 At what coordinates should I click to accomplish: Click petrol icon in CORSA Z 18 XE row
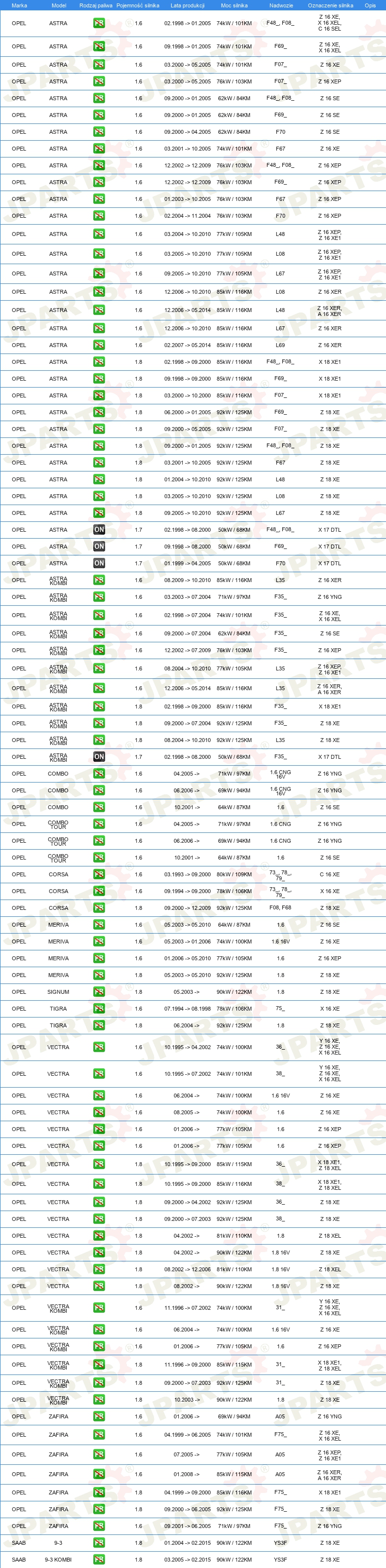pos(99,907)
